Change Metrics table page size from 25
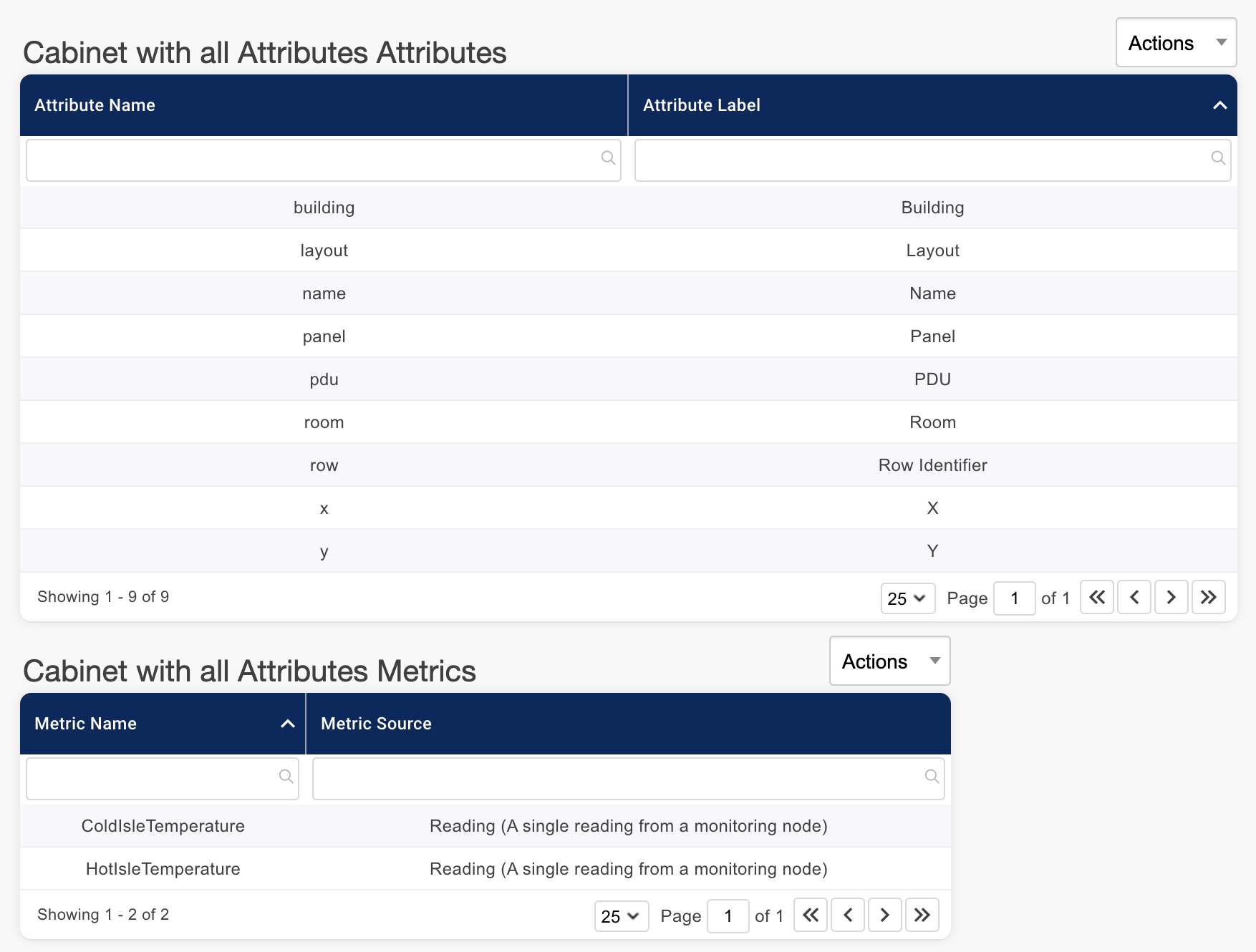Screen dimensions: 1256x952 620,916
